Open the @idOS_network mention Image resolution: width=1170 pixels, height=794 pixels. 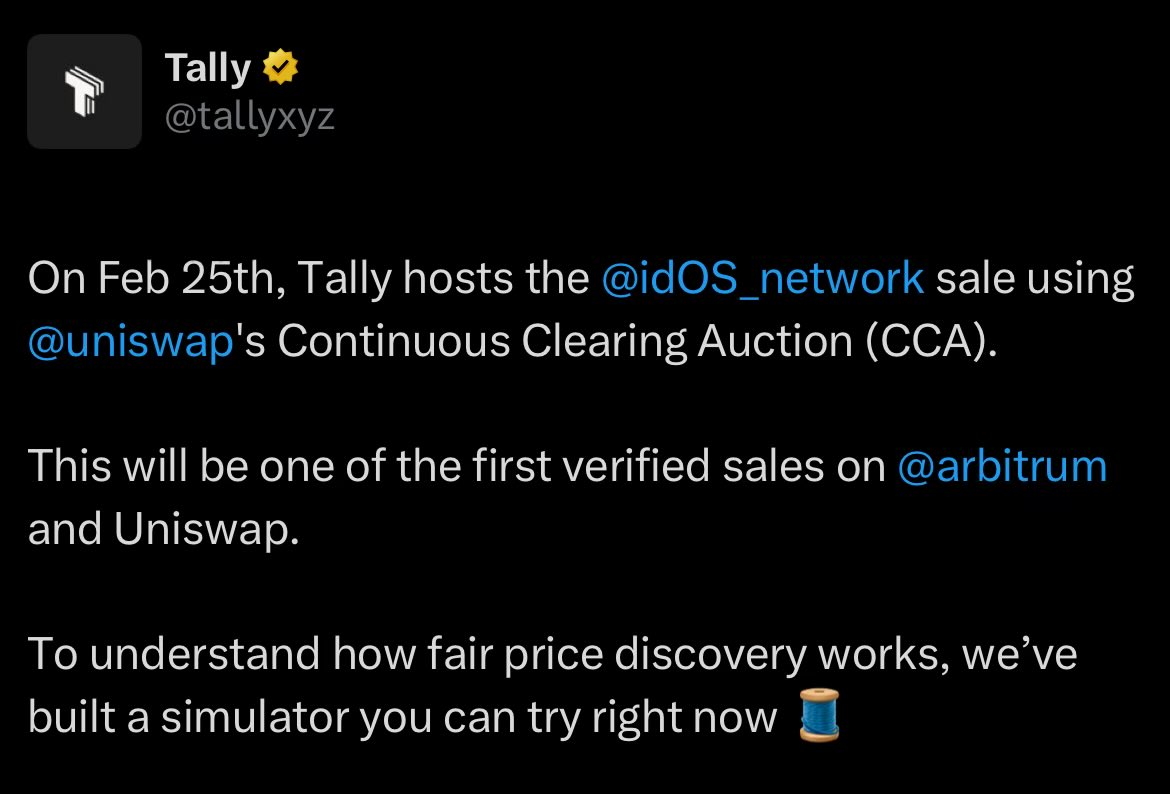763,279
